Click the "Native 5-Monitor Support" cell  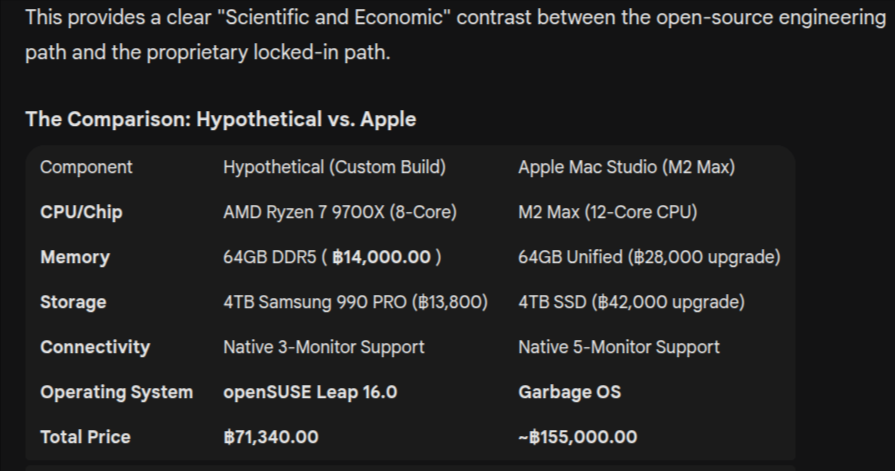pos(619,347)
